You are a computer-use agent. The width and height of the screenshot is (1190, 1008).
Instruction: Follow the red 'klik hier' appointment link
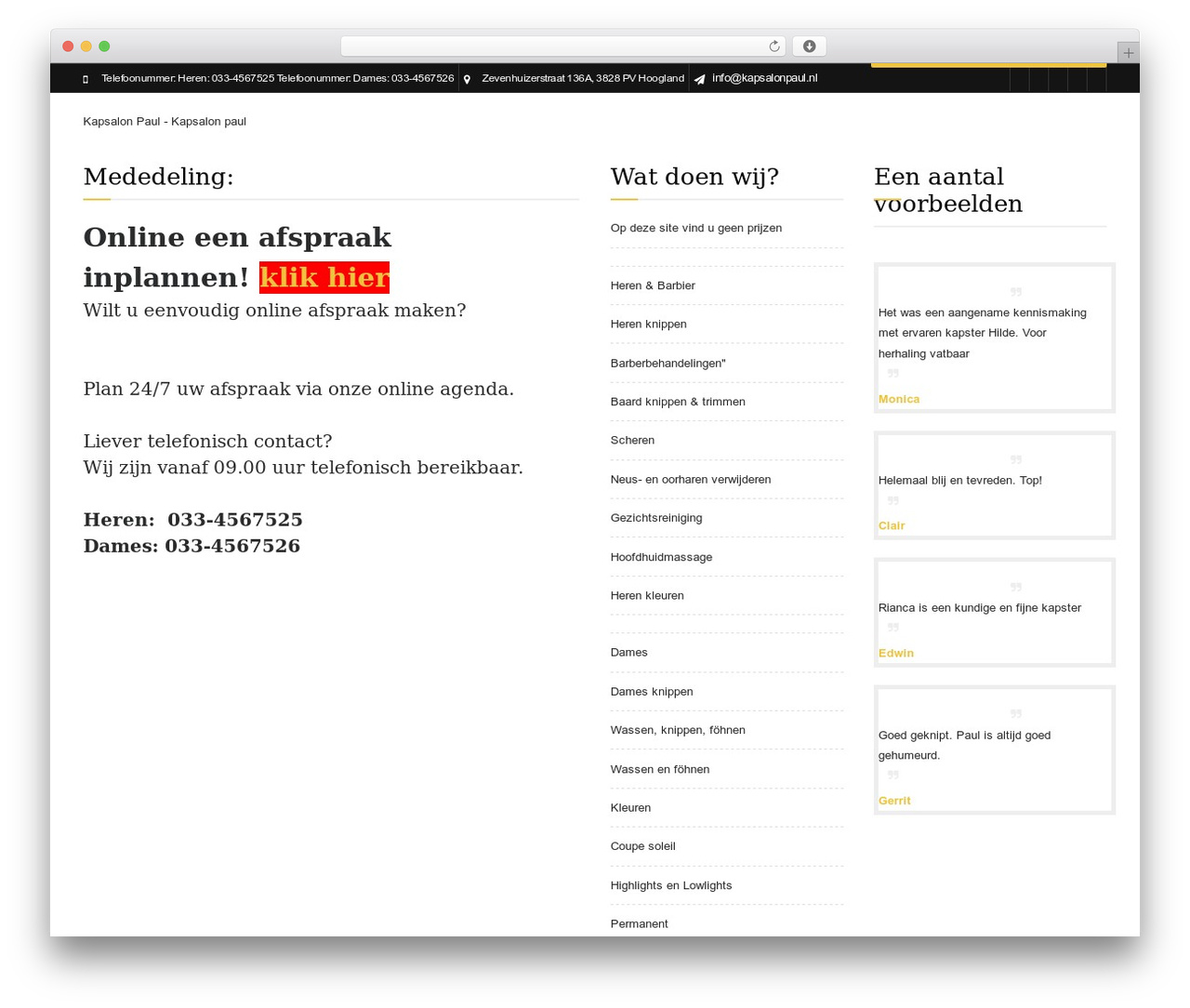coord(324,277)
